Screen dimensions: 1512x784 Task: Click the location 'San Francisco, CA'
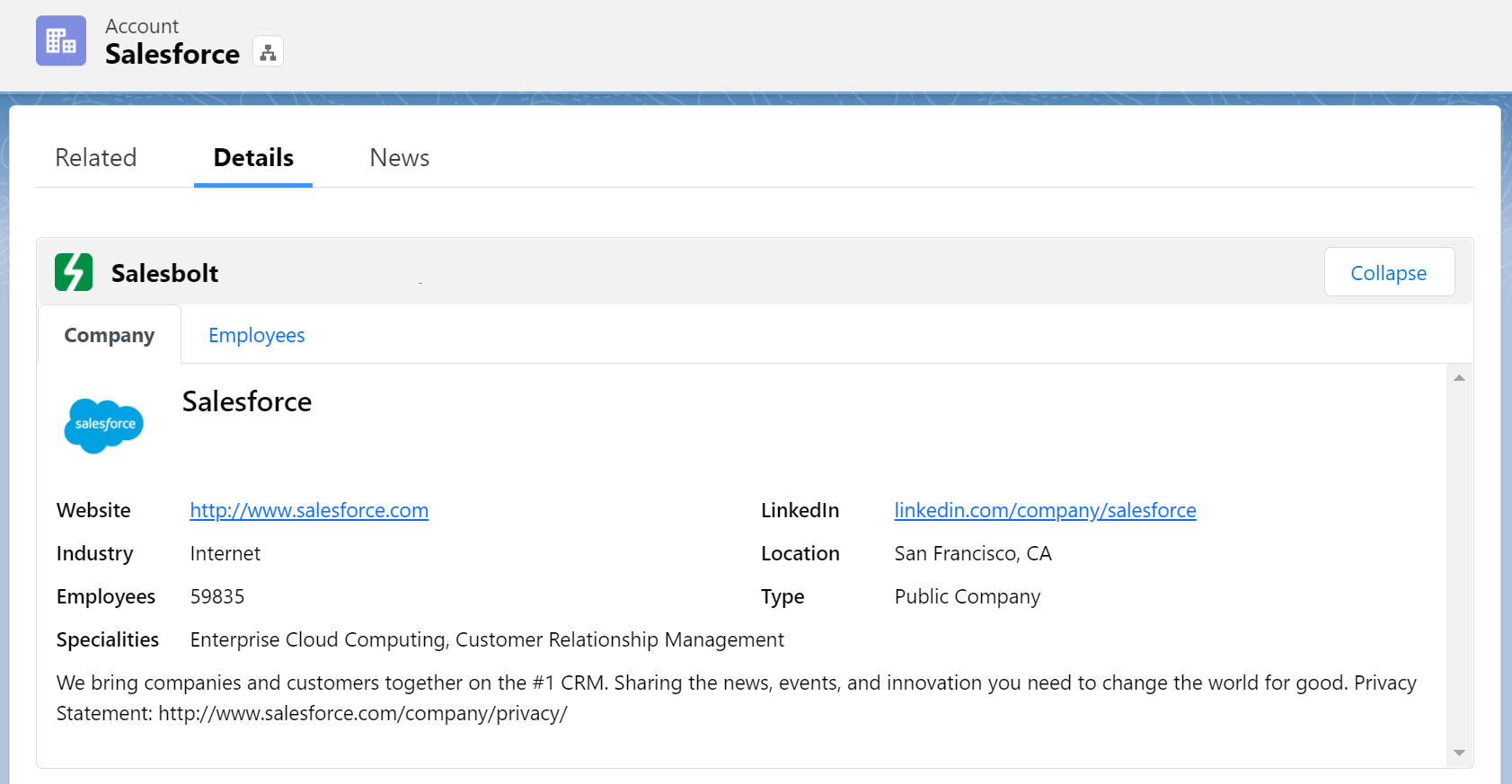tap(973, 553)
